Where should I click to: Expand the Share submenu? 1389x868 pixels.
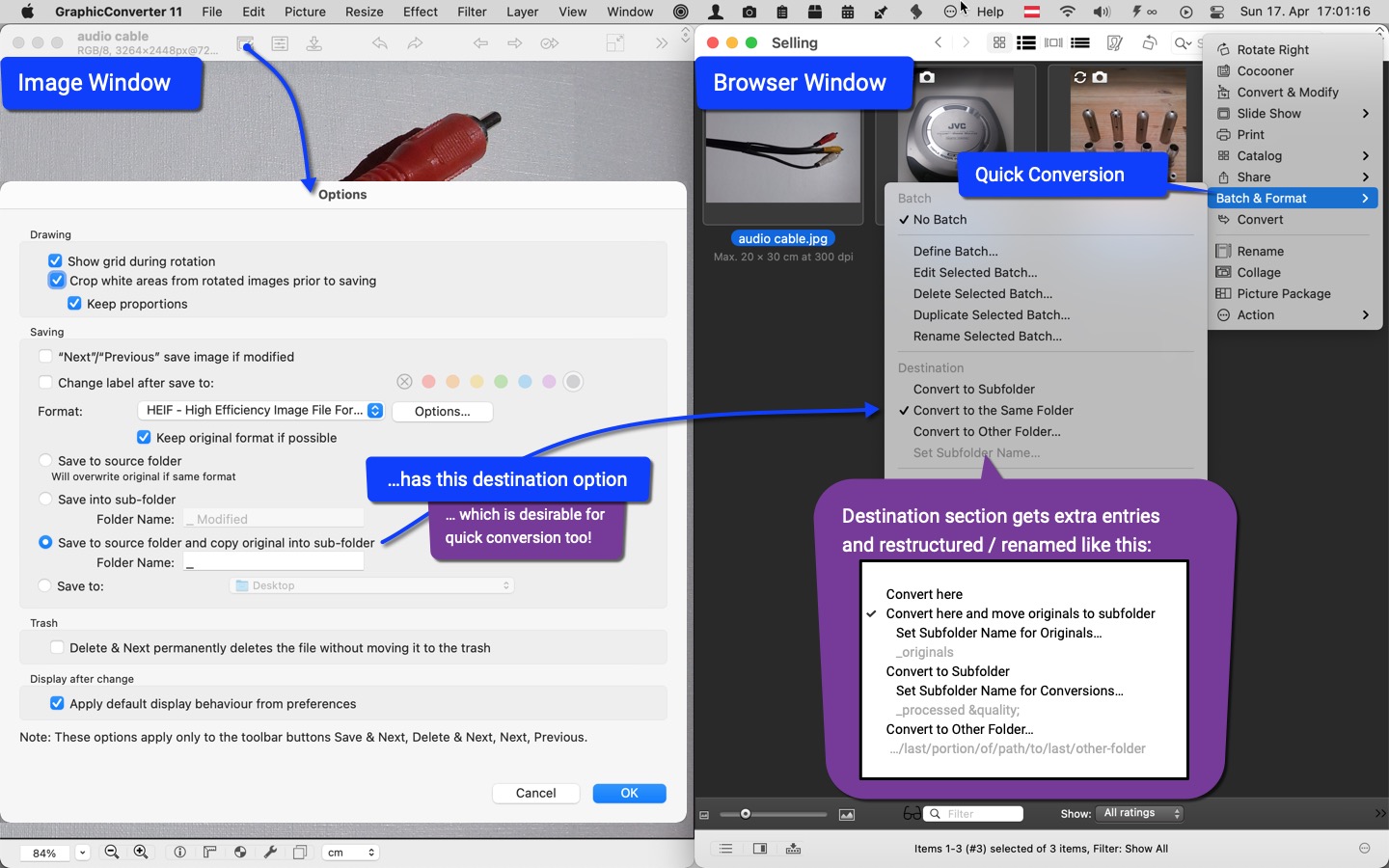click(x=1294, y=176)
